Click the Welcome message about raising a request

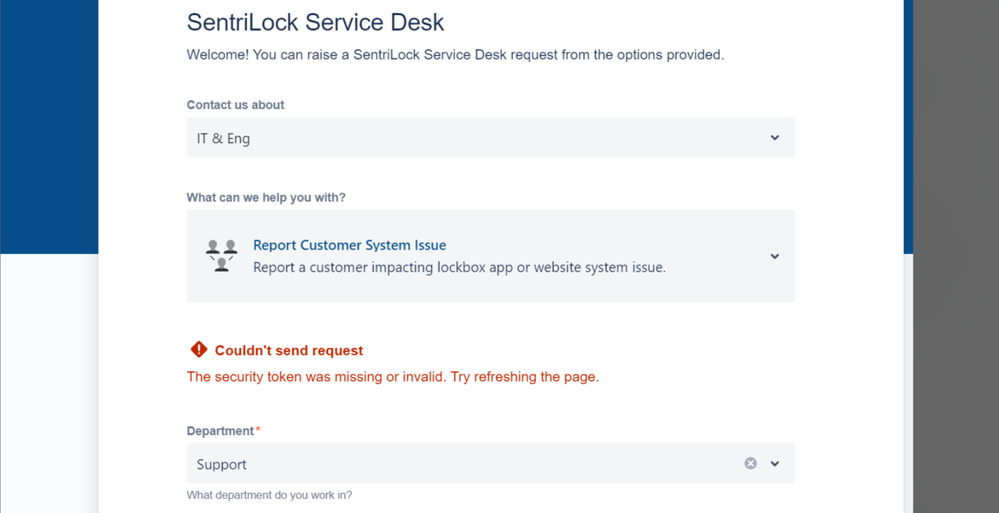point(455,55)
